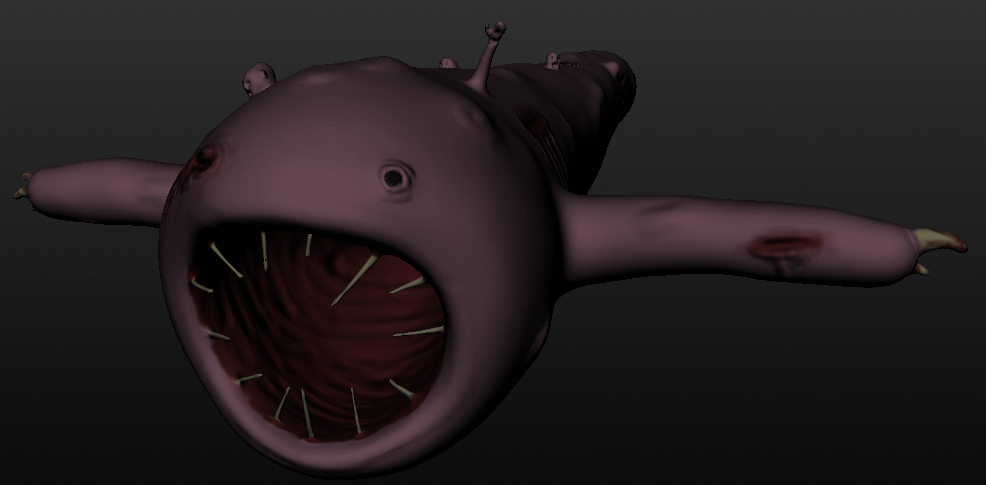Click the small lower claw under right wing tip
986x485 pixels.
[x=921, y=268]
